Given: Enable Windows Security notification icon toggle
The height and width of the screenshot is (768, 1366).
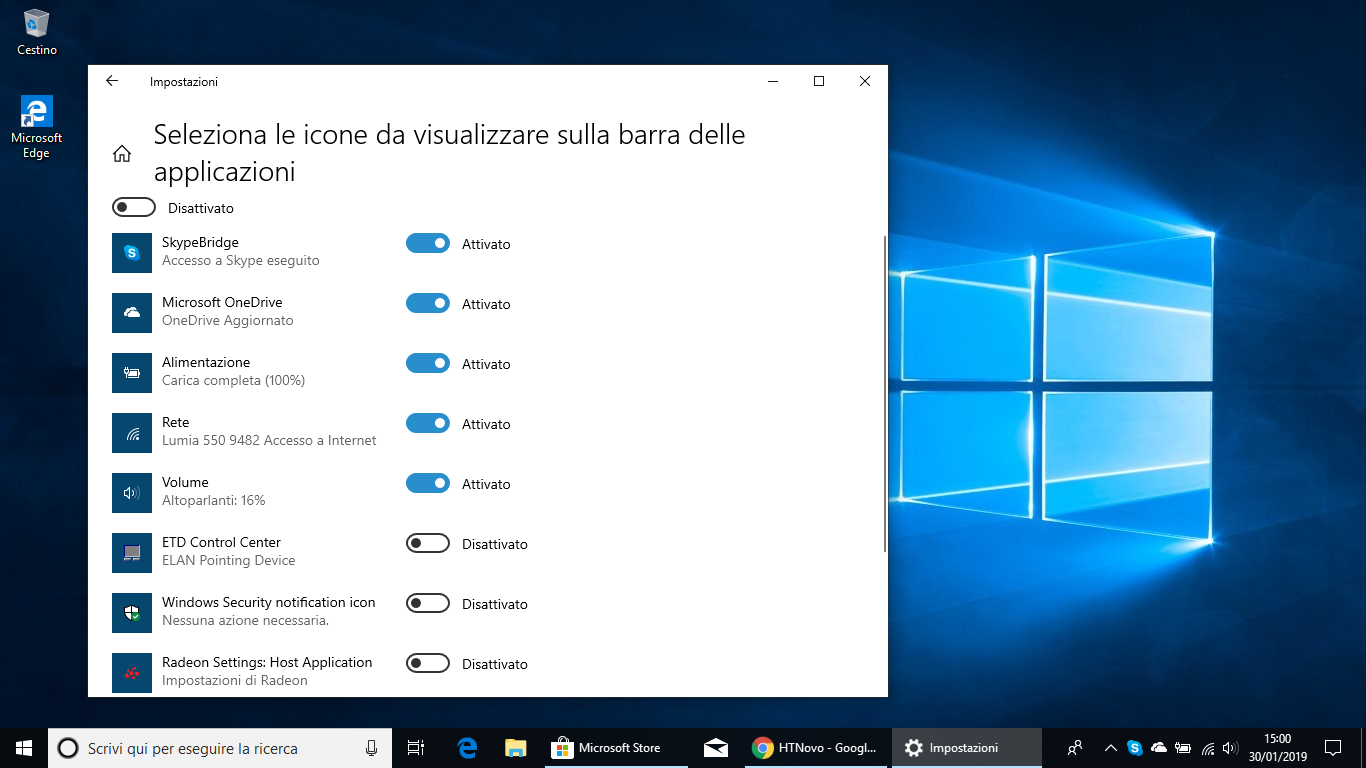Looking at the screenshot, I should click(x=428, y=603).
